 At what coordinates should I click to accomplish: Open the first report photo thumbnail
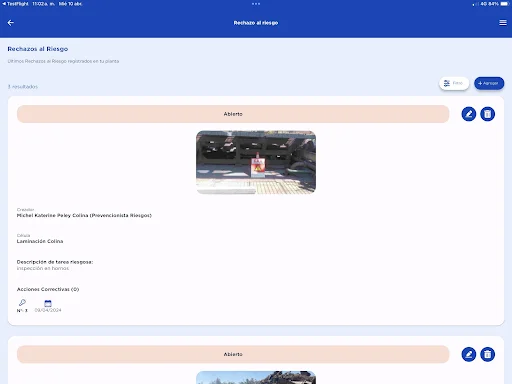point(256,162)
